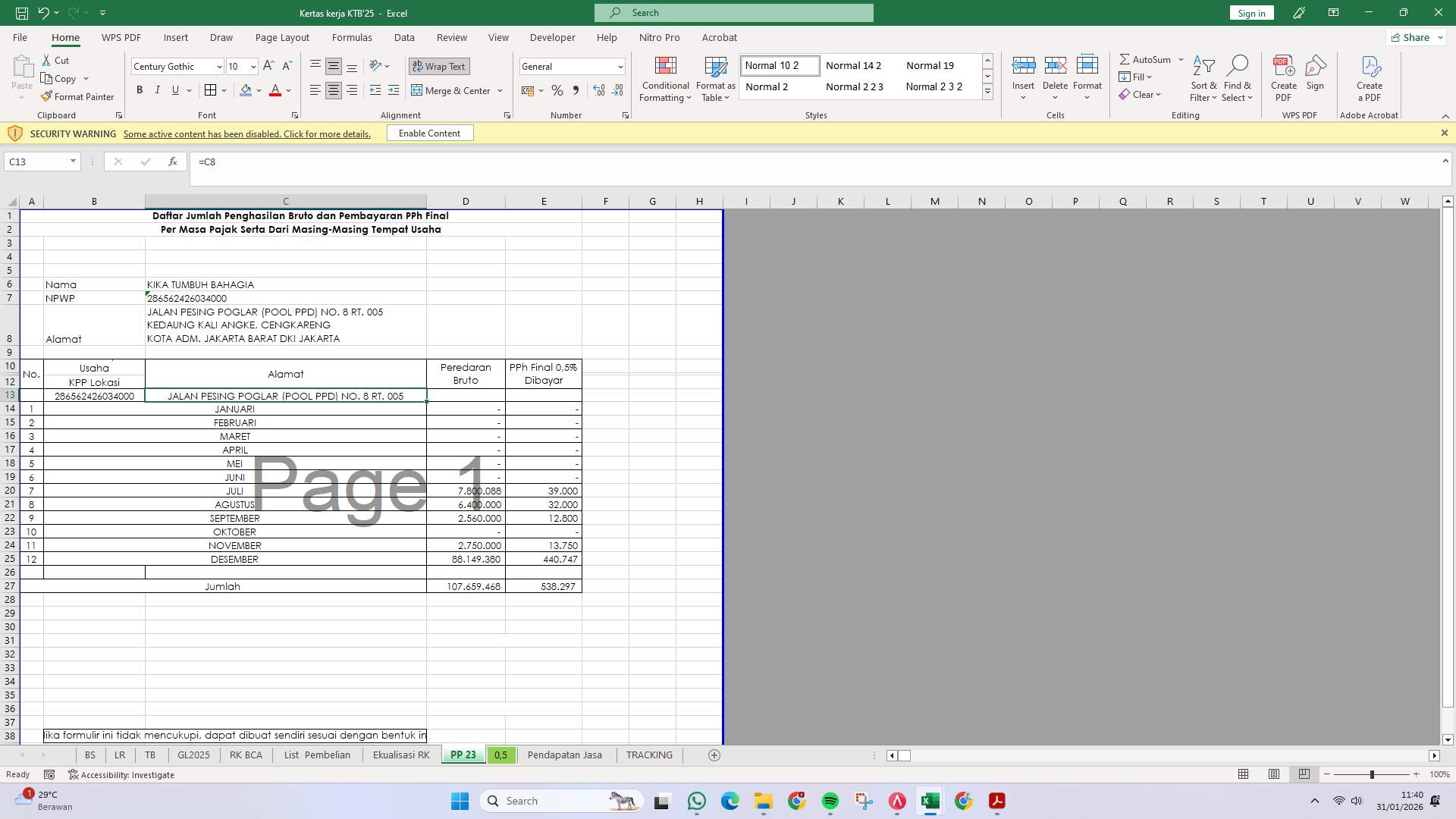Switch to the Formulas ribbon tab

point(352,37)
